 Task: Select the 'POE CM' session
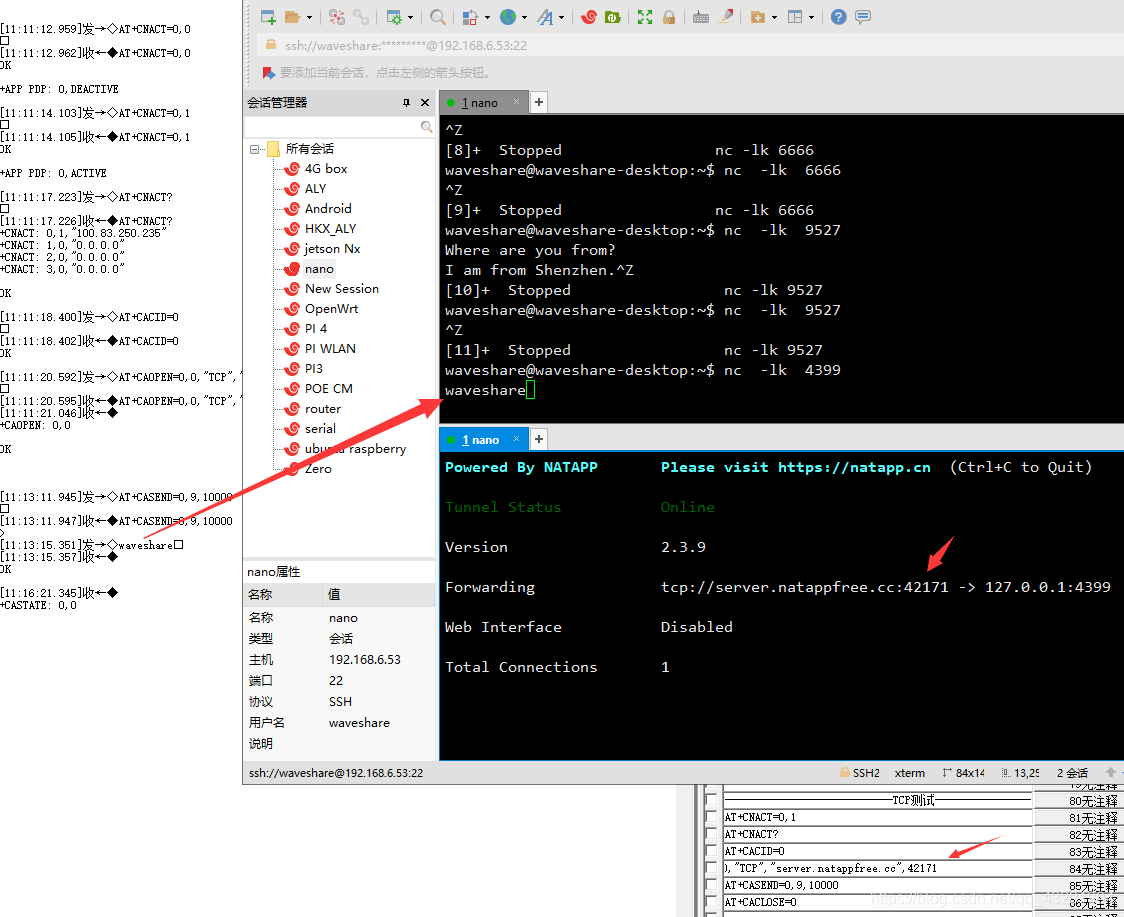[x=328, y=389]
